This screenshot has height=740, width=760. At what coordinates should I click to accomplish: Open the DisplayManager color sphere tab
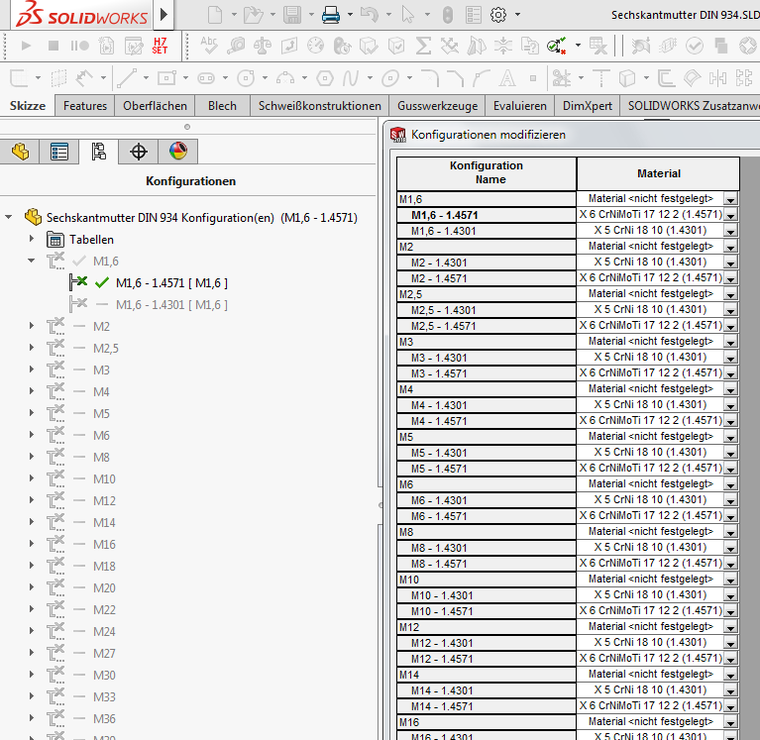[x=178, y=152]
